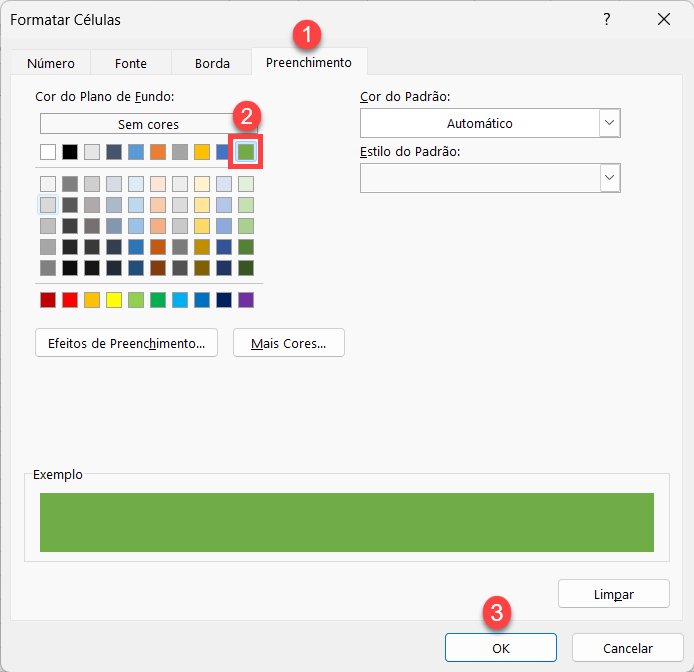Pick the pure black swatch in top row
Screen dimensions: 694x672
click(70, 152)
